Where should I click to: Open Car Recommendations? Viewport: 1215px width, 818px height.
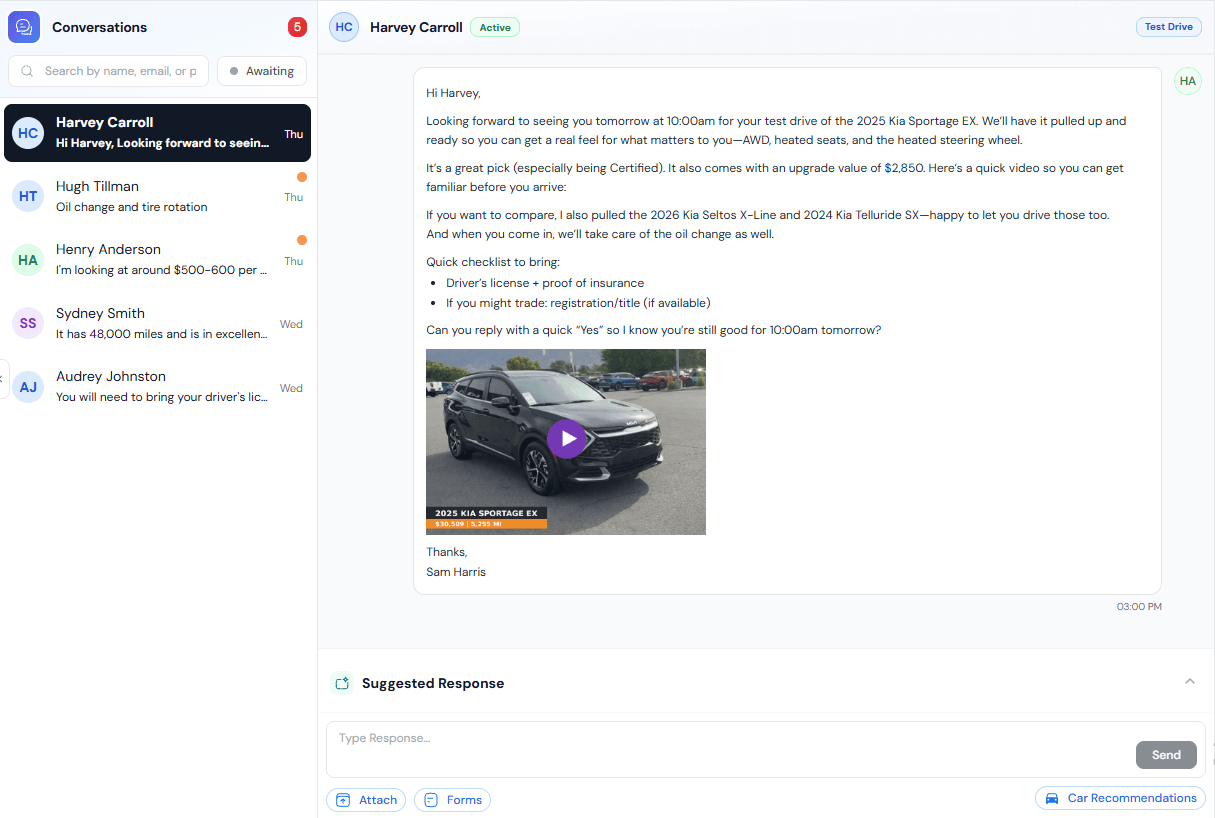[1120, 798]
